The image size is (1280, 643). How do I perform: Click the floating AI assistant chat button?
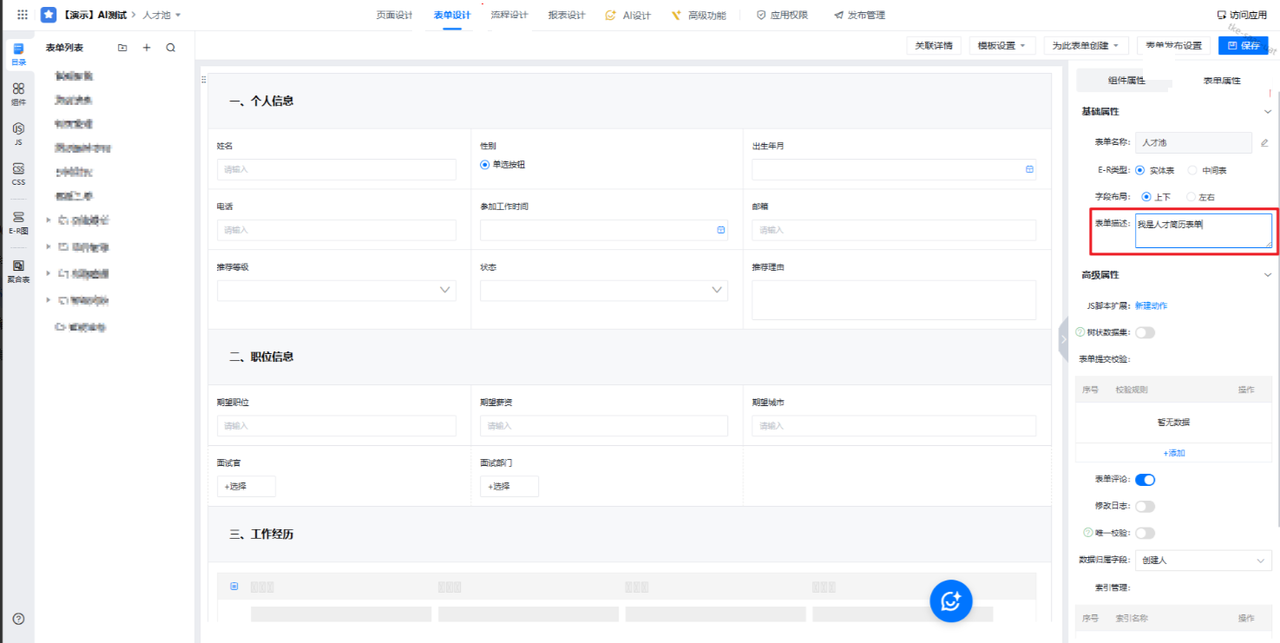point(950,600)
